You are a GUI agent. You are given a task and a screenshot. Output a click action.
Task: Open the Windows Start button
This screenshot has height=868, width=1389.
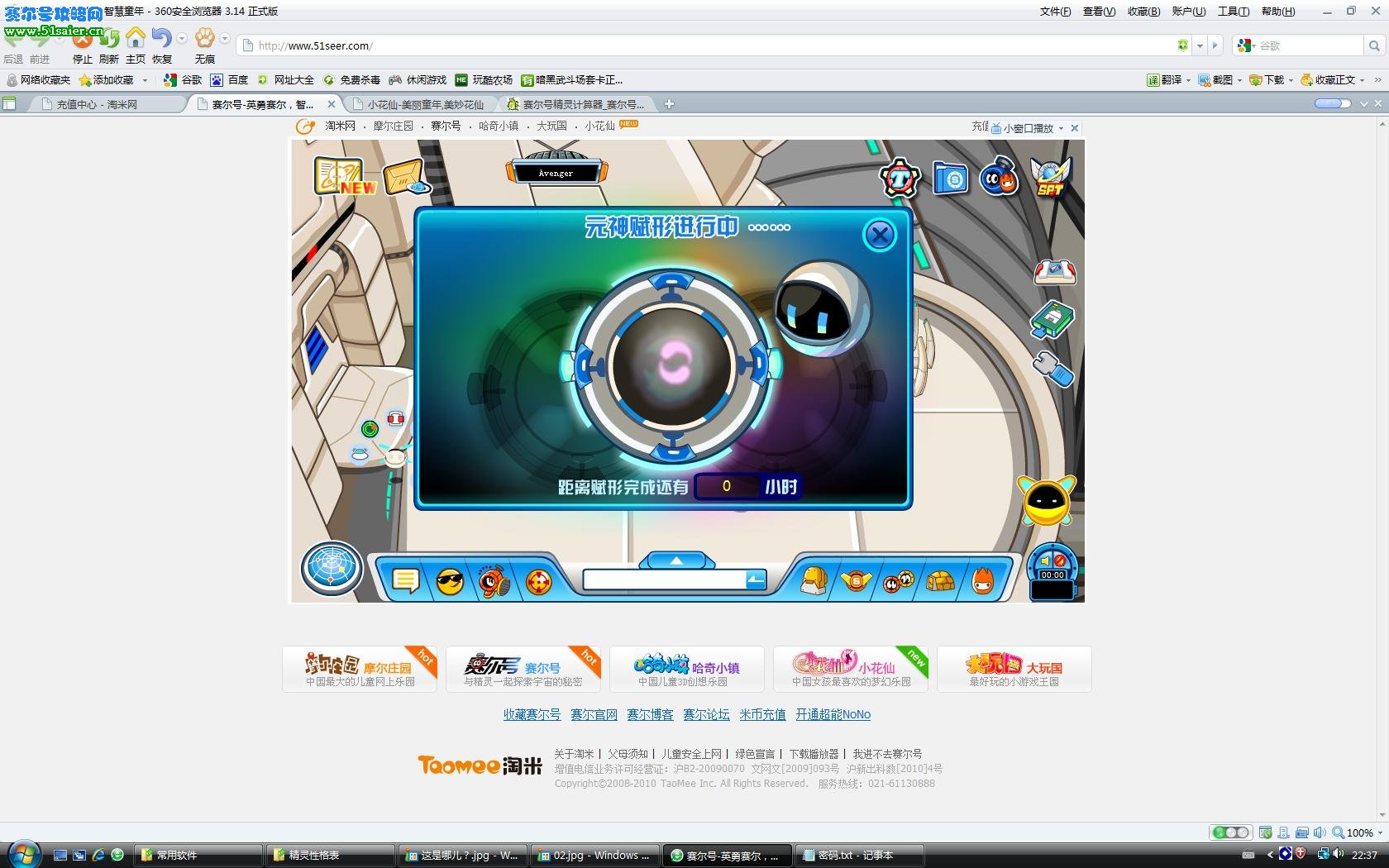23,854
